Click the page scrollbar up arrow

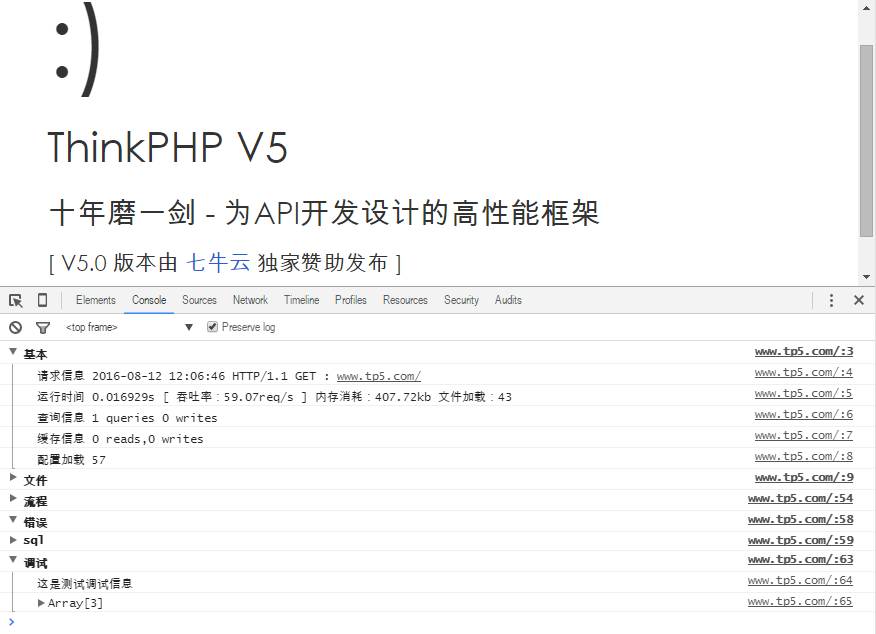tap(867, 8)
